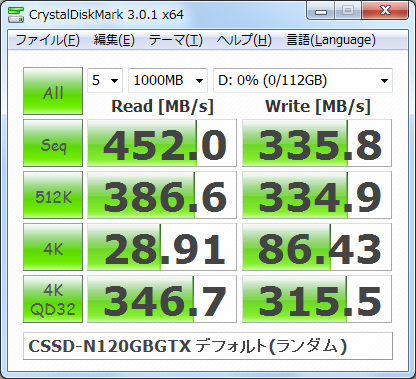416x379 pixels.
Task: Click the CSSD-N120GBGTX comment text field
Action: click(x=208, y=346)
